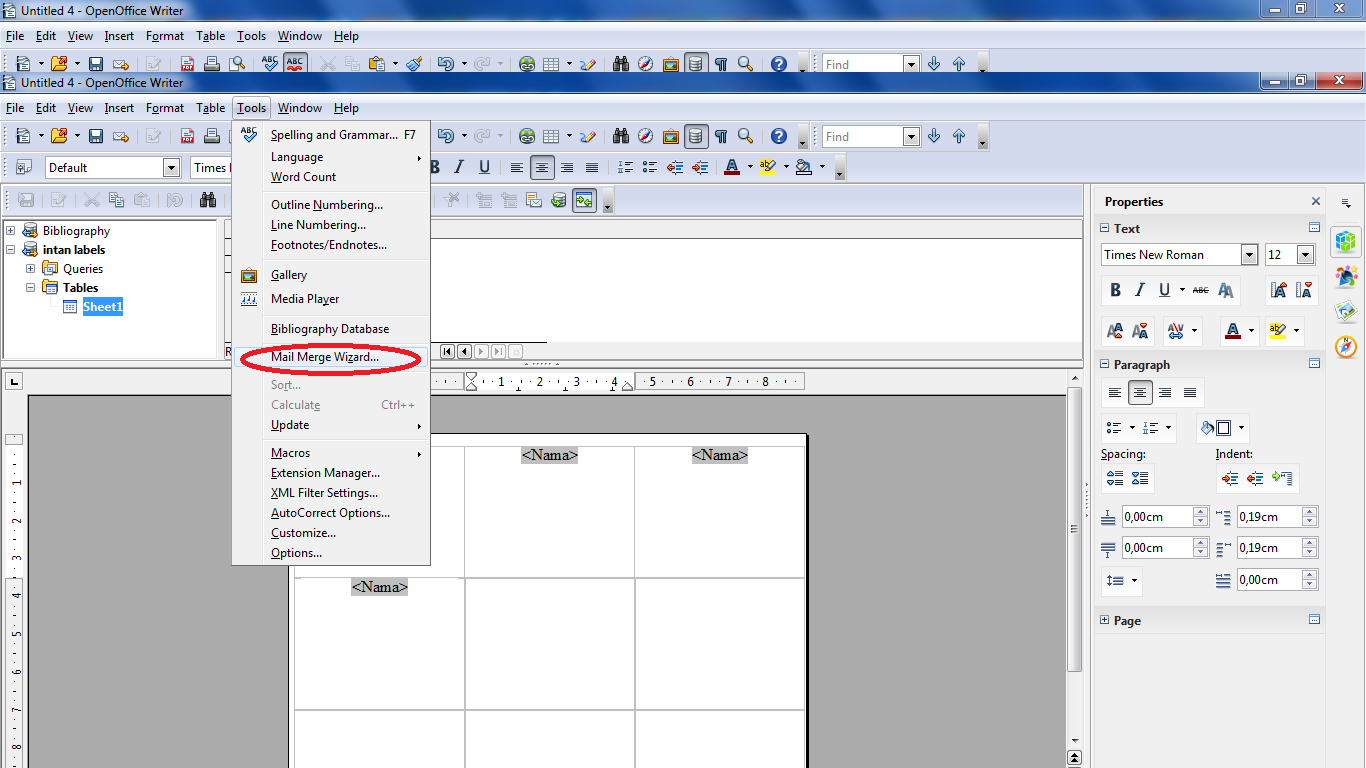Open the Navigator compass icon in front toolbar
The image size is (1366, 768).
(x=646, y=137)
